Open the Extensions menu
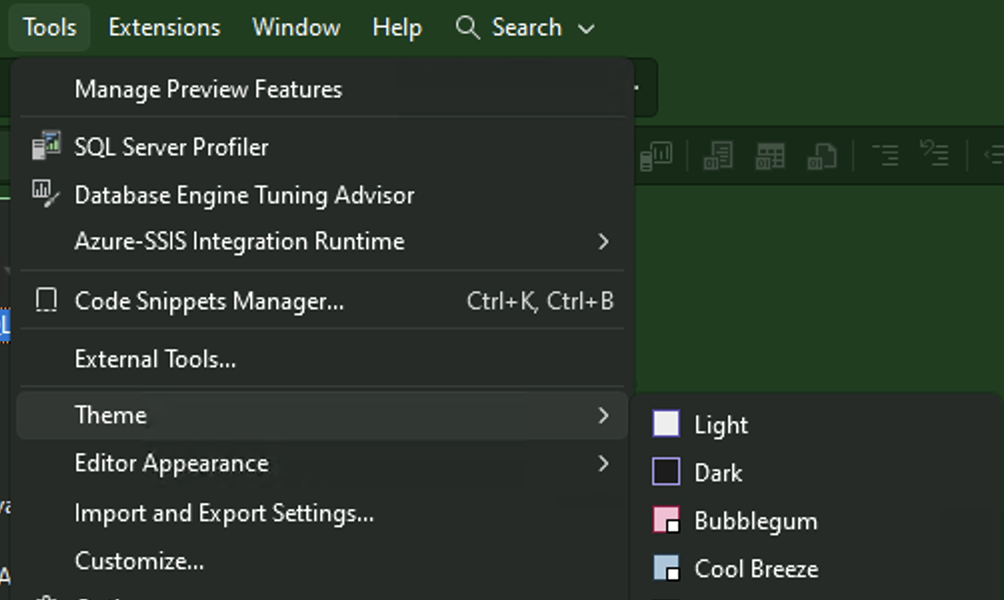 164,27
